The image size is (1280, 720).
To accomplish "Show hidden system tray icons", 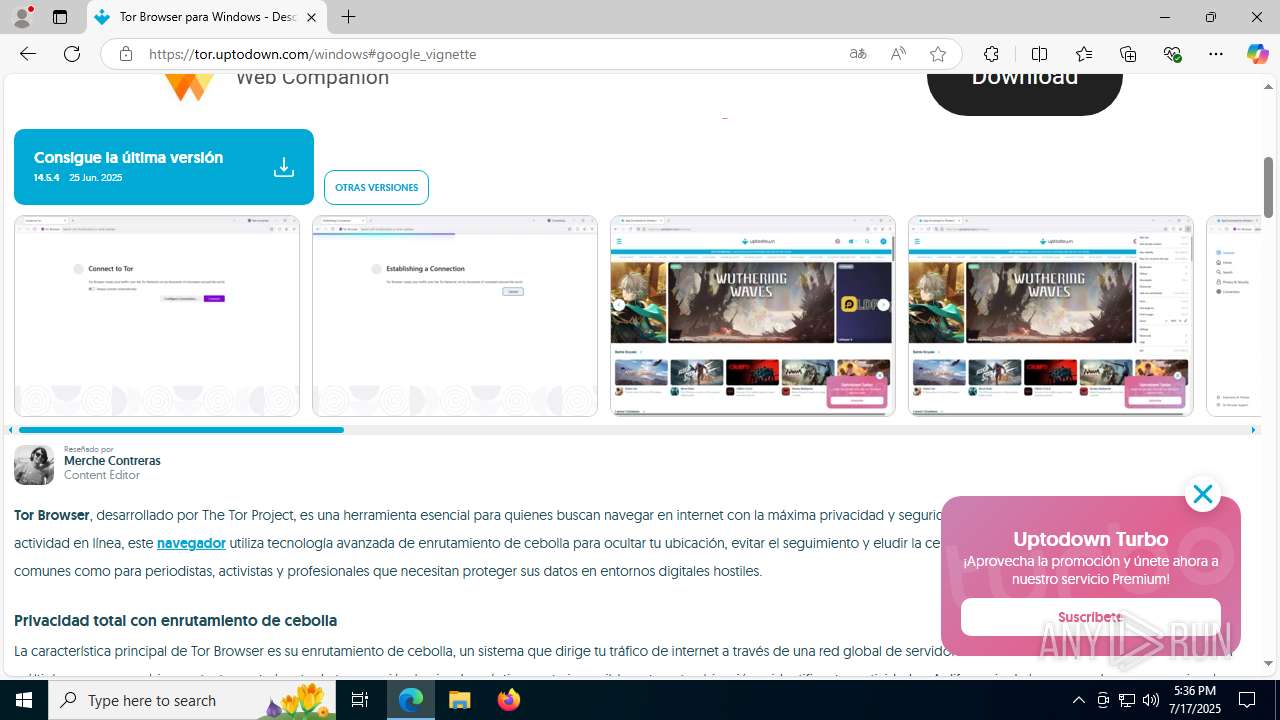I will pos(1078,700).
